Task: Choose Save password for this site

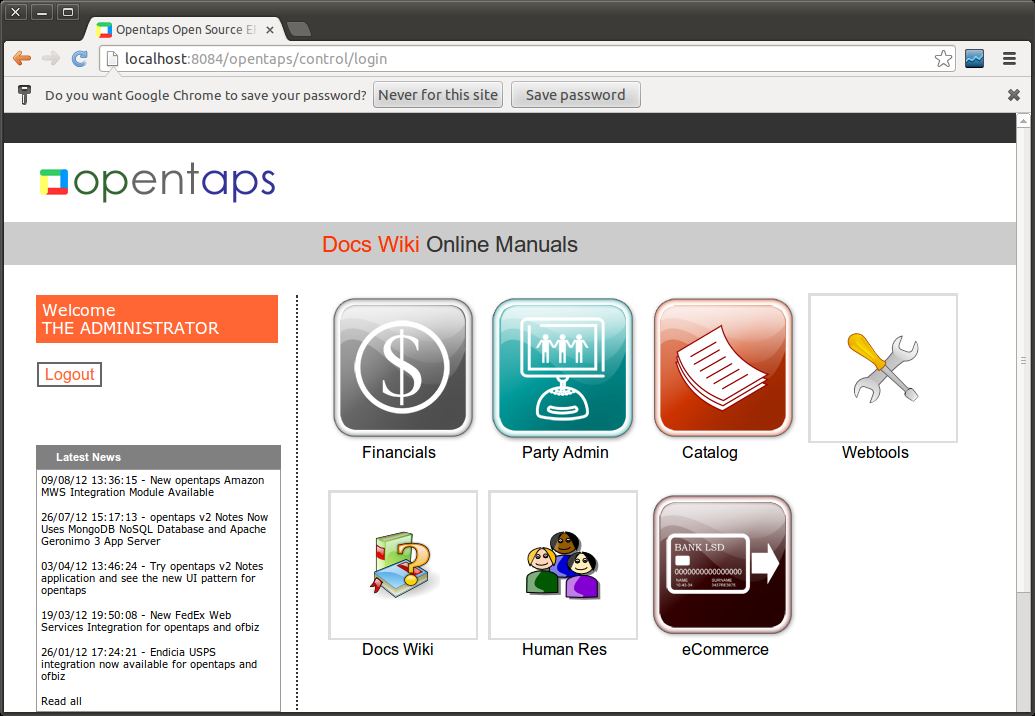Action: [575, 94]
